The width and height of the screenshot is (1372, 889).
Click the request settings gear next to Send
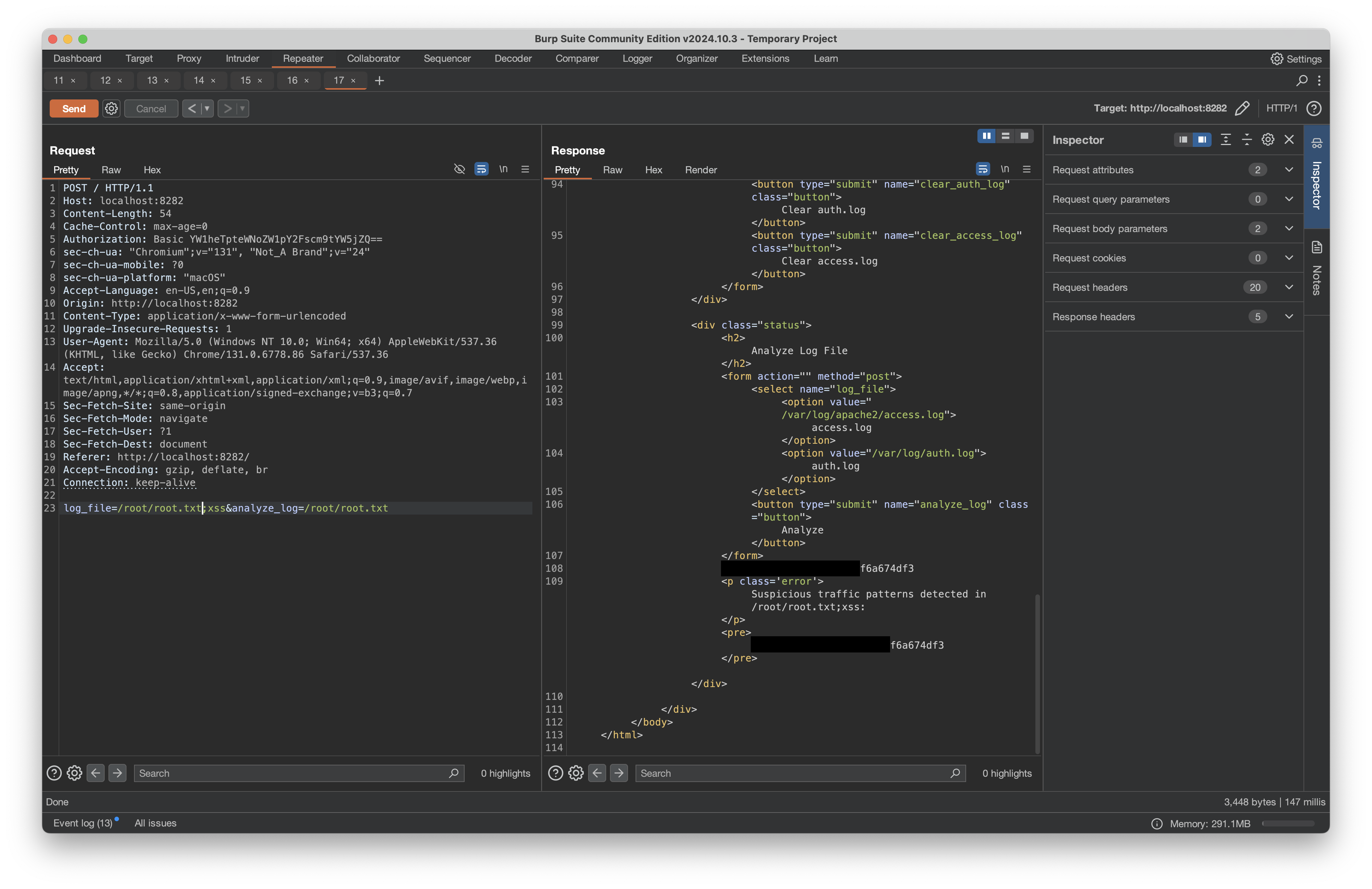111,108
